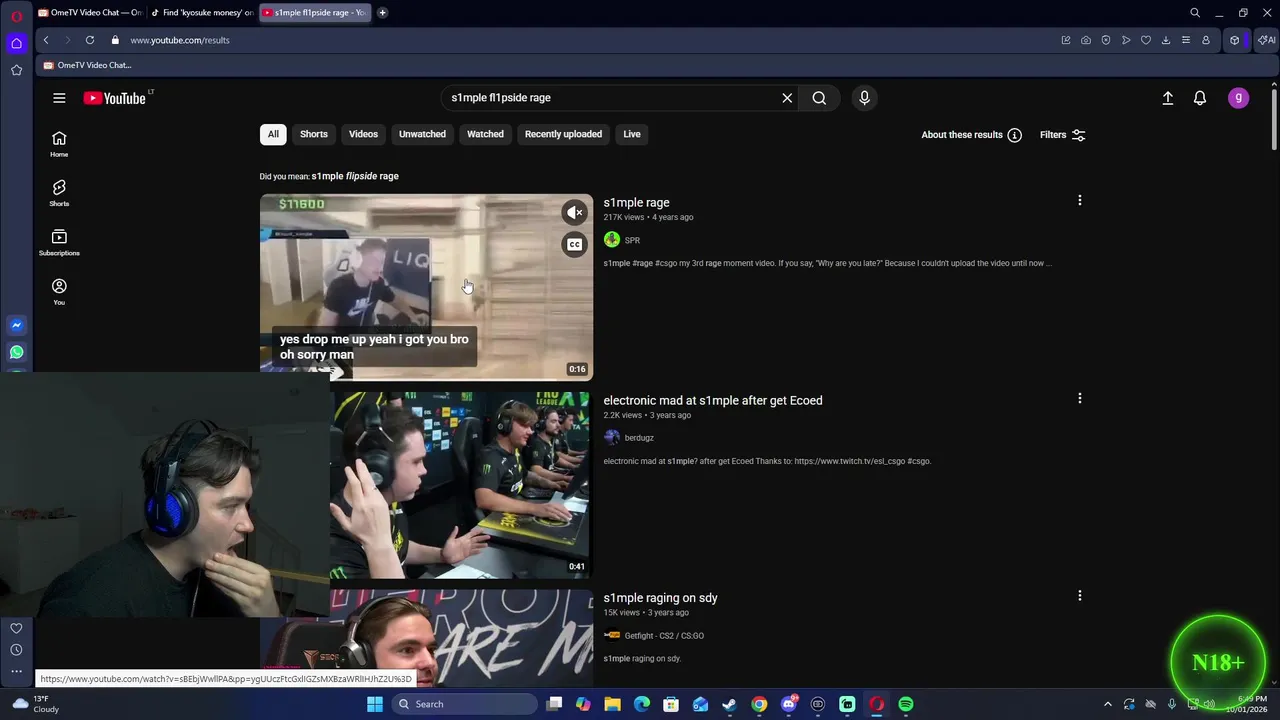Play the s1mple rage video thumbnail
Image resolution: width=1280 pixels, height=720 pixels.
(x=426, y=287)
